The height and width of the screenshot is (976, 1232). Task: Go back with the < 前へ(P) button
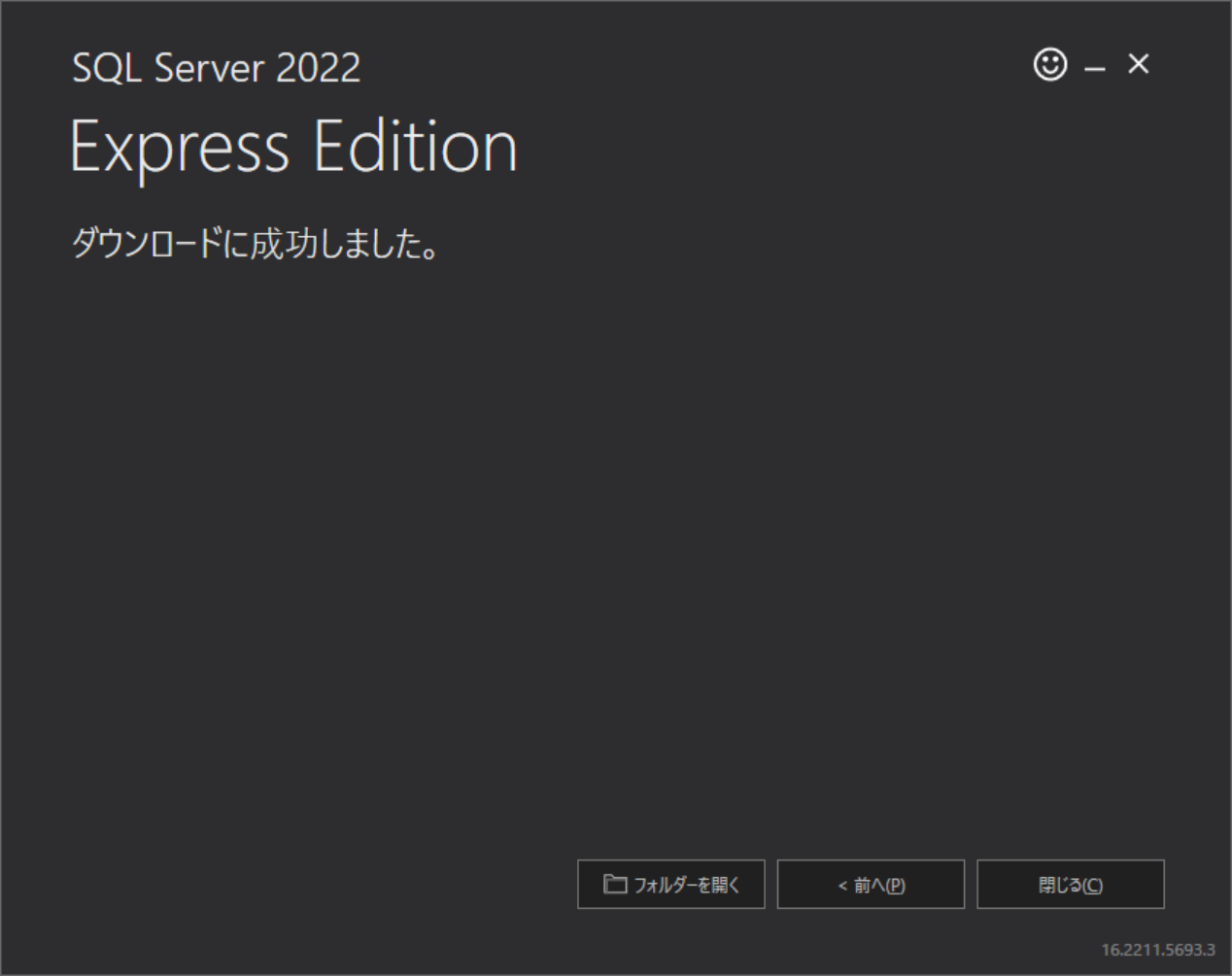(x=871, y=884)
